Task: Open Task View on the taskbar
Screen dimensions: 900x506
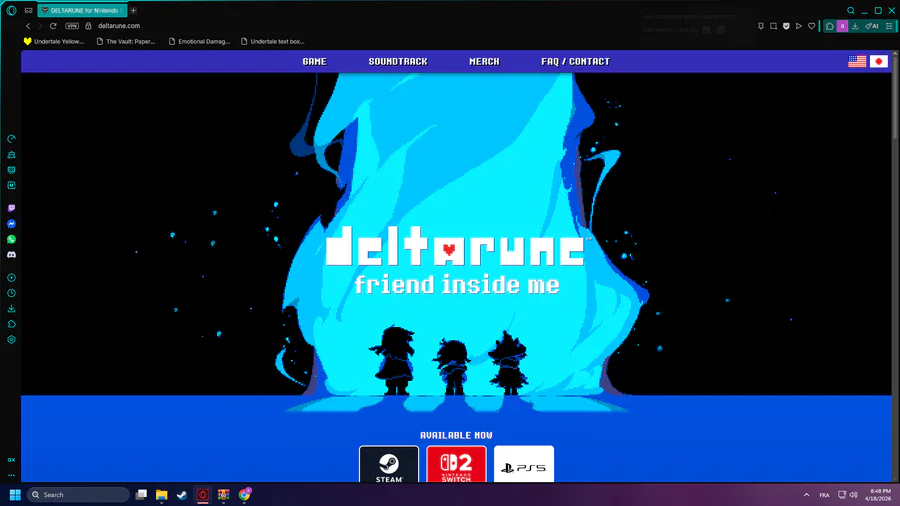Action: point(141,495)
